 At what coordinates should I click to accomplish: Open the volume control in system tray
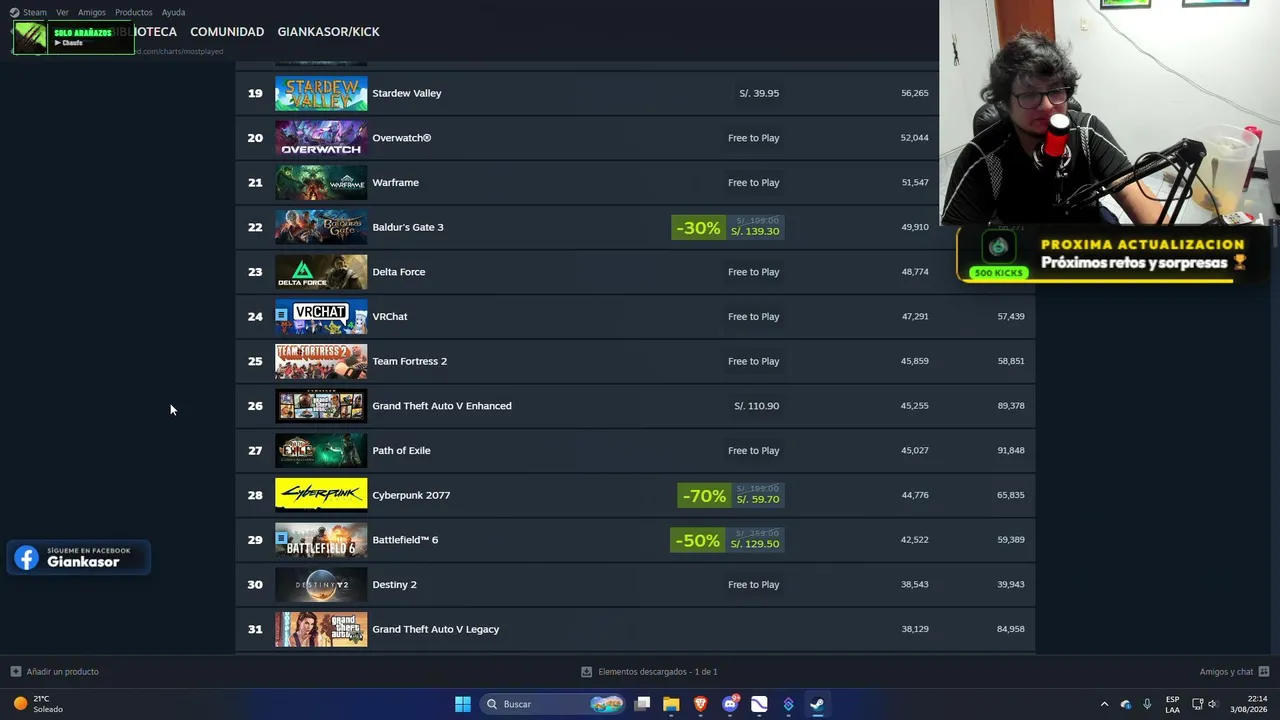coord(1213,704)
